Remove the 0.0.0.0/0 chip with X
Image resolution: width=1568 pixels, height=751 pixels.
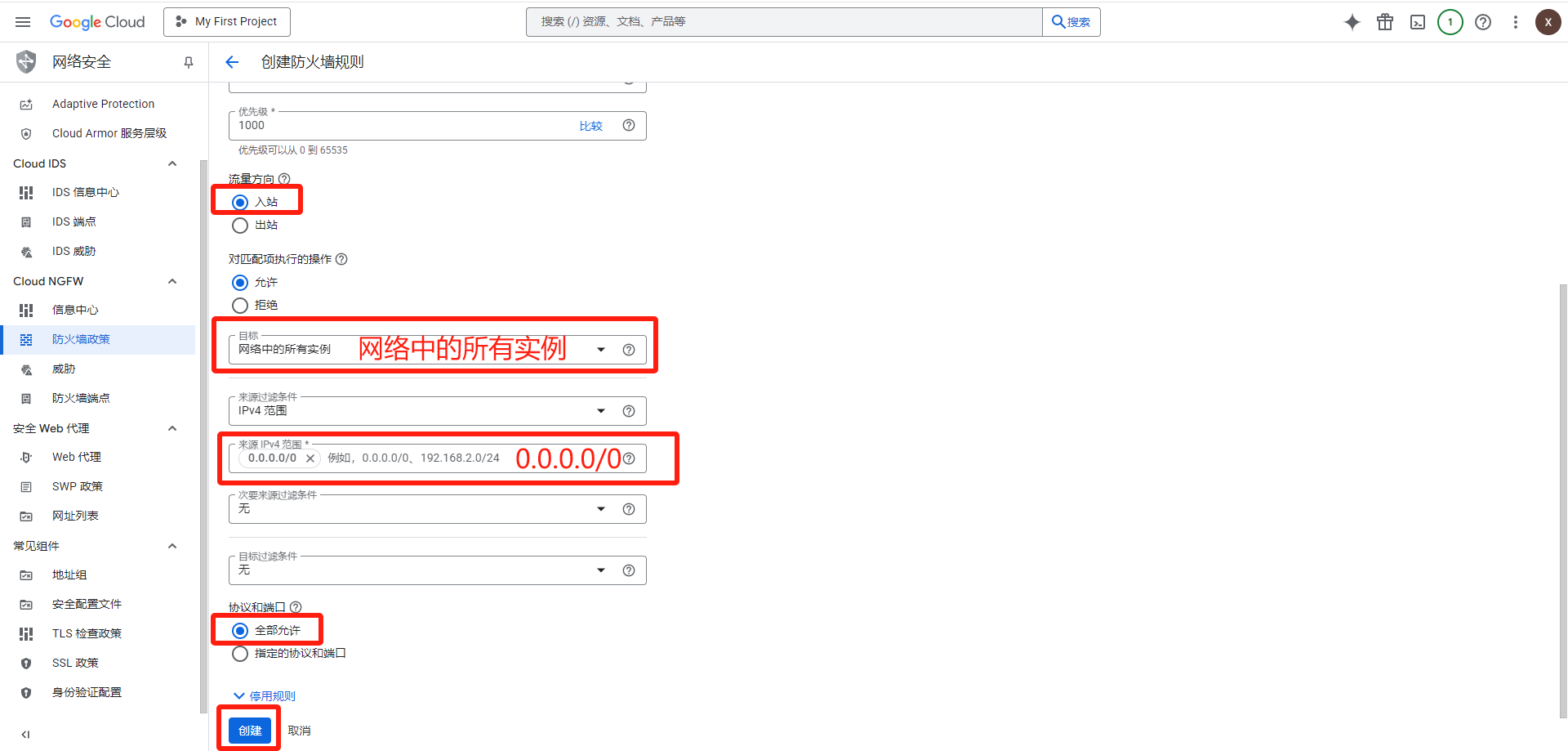point(310,458)
